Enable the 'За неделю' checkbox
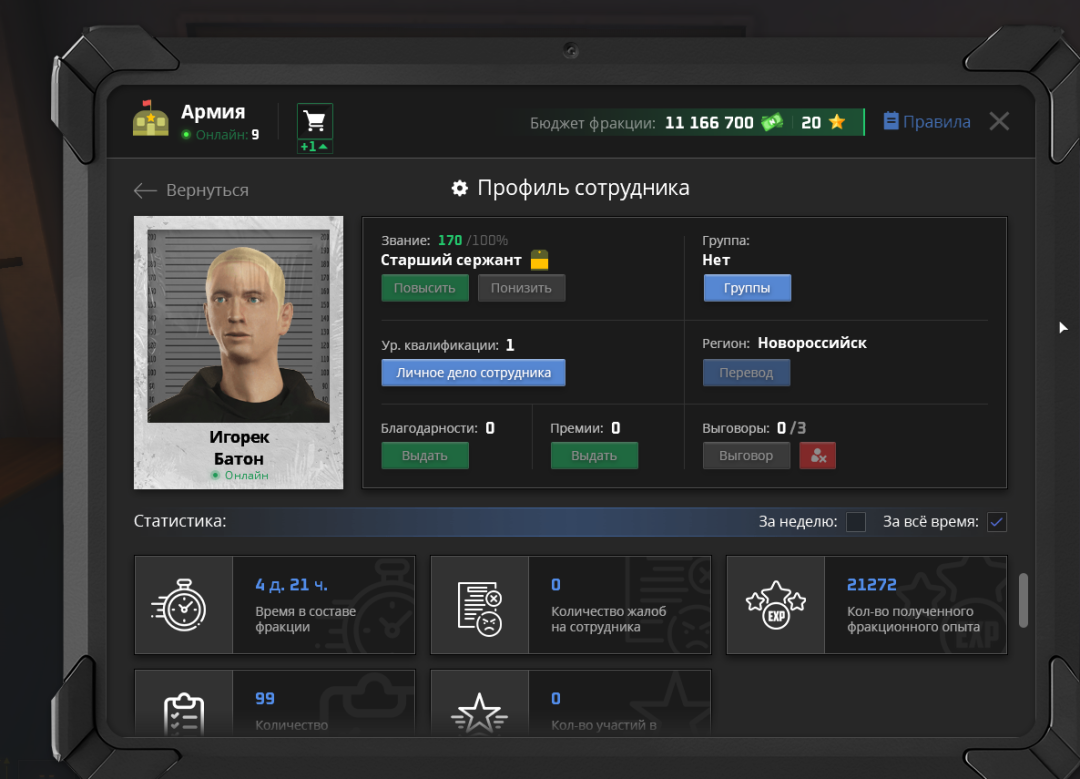The image size is (1080, 779). point(856,522)
